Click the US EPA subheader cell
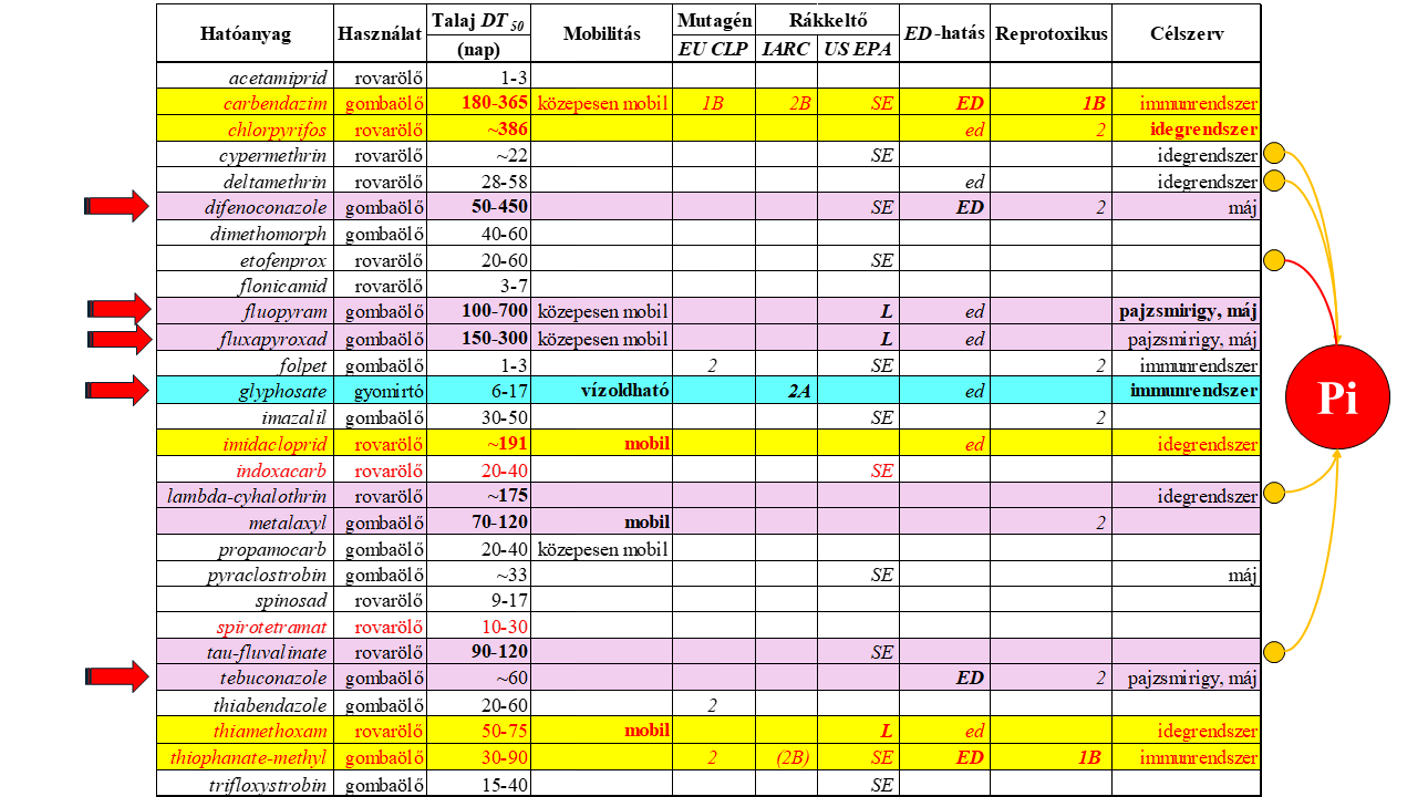This screenshot has width=1417, height=797. (x=857, y=49)
